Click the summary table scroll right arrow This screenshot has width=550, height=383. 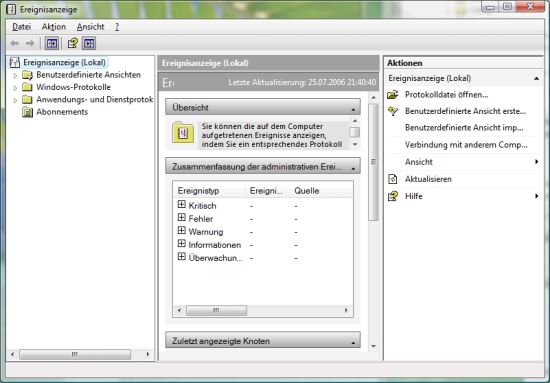point(346,310)
